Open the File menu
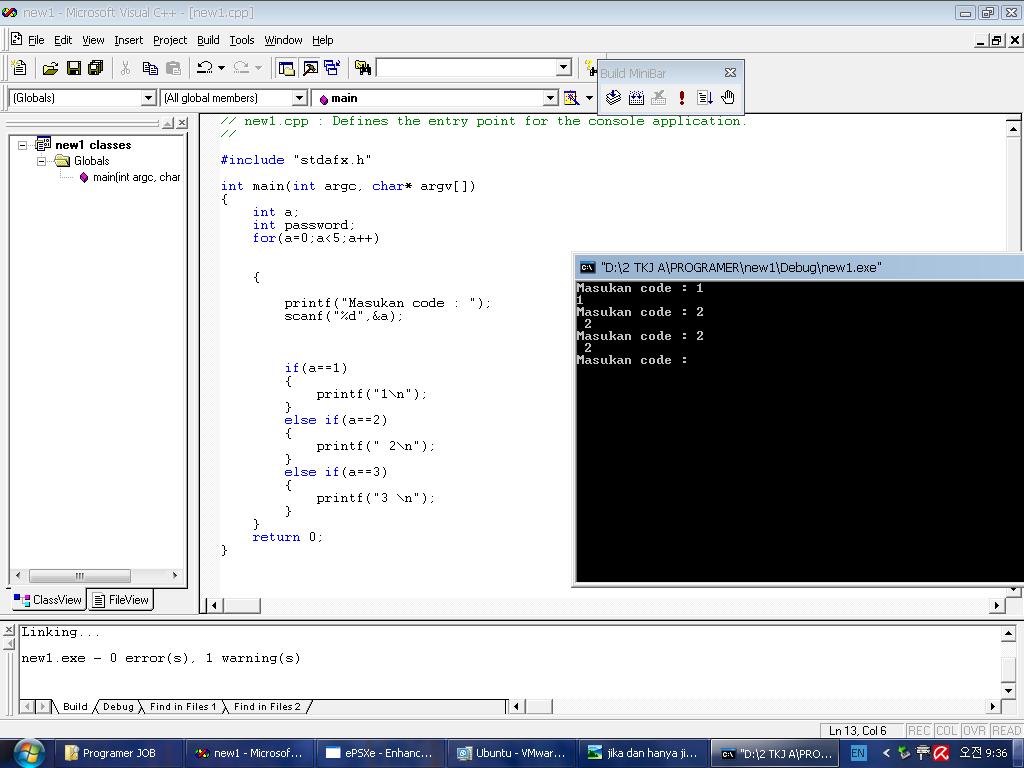Screen dimensions: 1024x768 click(x=36, y=40)
